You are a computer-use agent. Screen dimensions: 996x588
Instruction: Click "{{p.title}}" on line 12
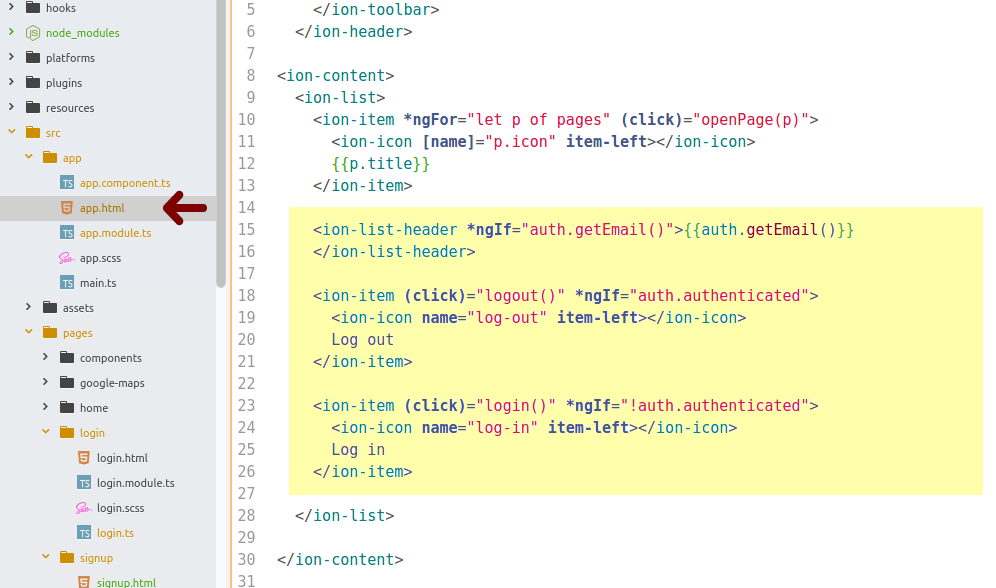click(x=380, y=163)
